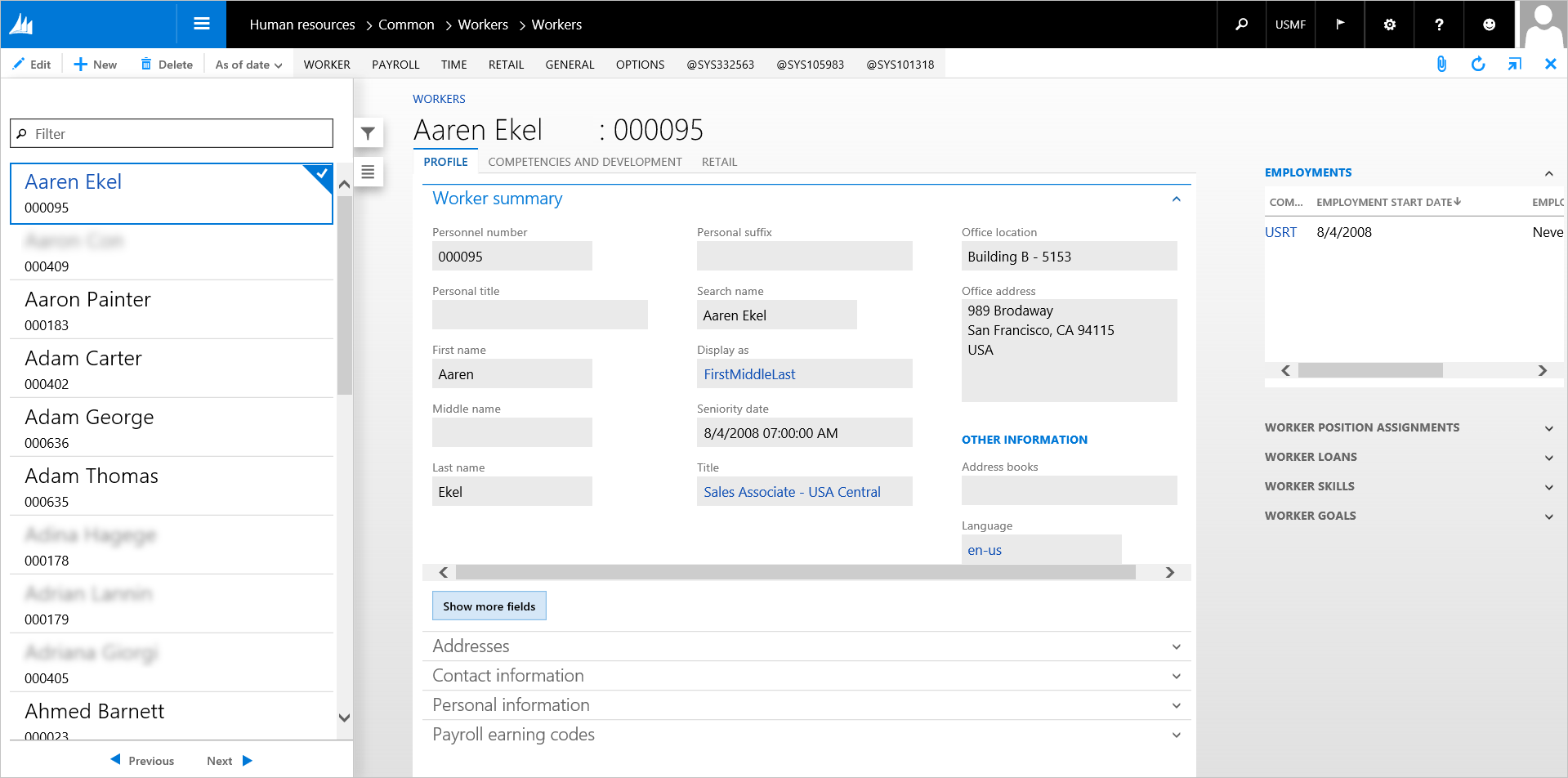
Task: Click the worker Filter input field
Action: (x=172, y=133)
